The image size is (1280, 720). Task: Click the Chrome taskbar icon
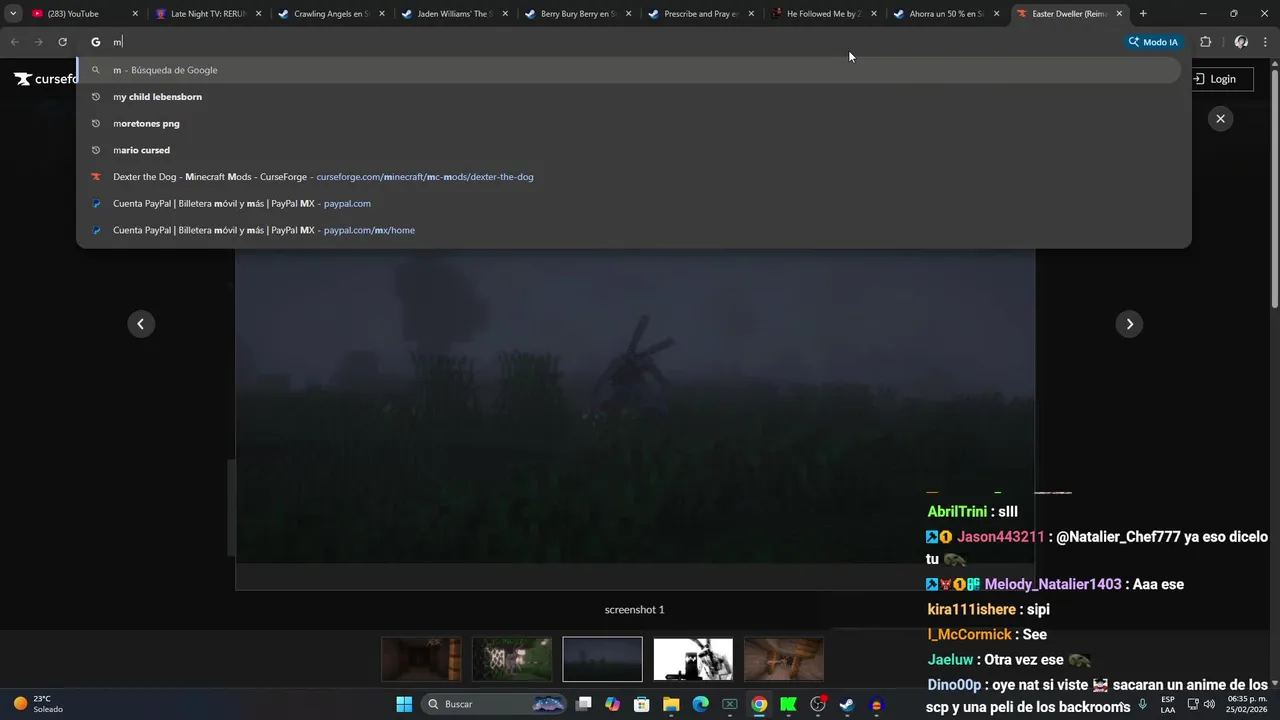click(x=759, y=704)
